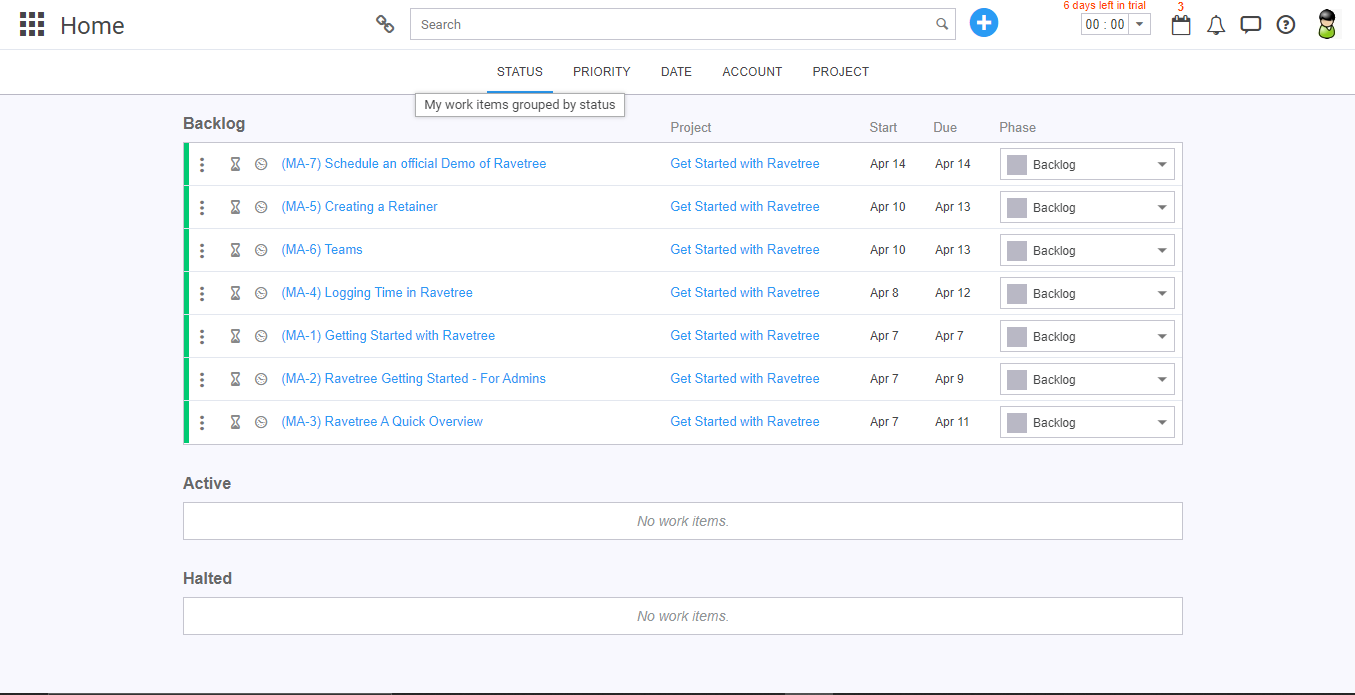This screenshot has height=695, width=1355.
Task: Switch to the STATUS tab
Action: point(520,72)
